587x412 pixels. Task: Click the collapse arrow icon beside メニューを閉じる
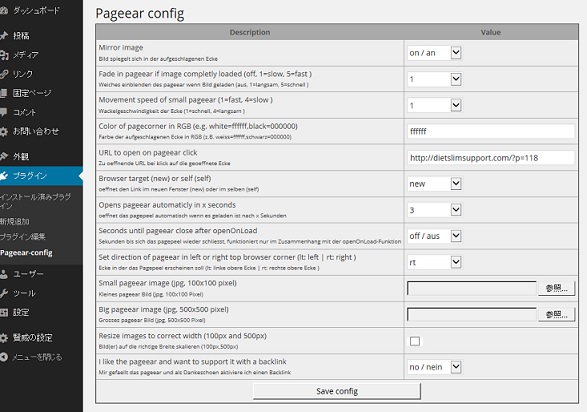pos(3,357)
